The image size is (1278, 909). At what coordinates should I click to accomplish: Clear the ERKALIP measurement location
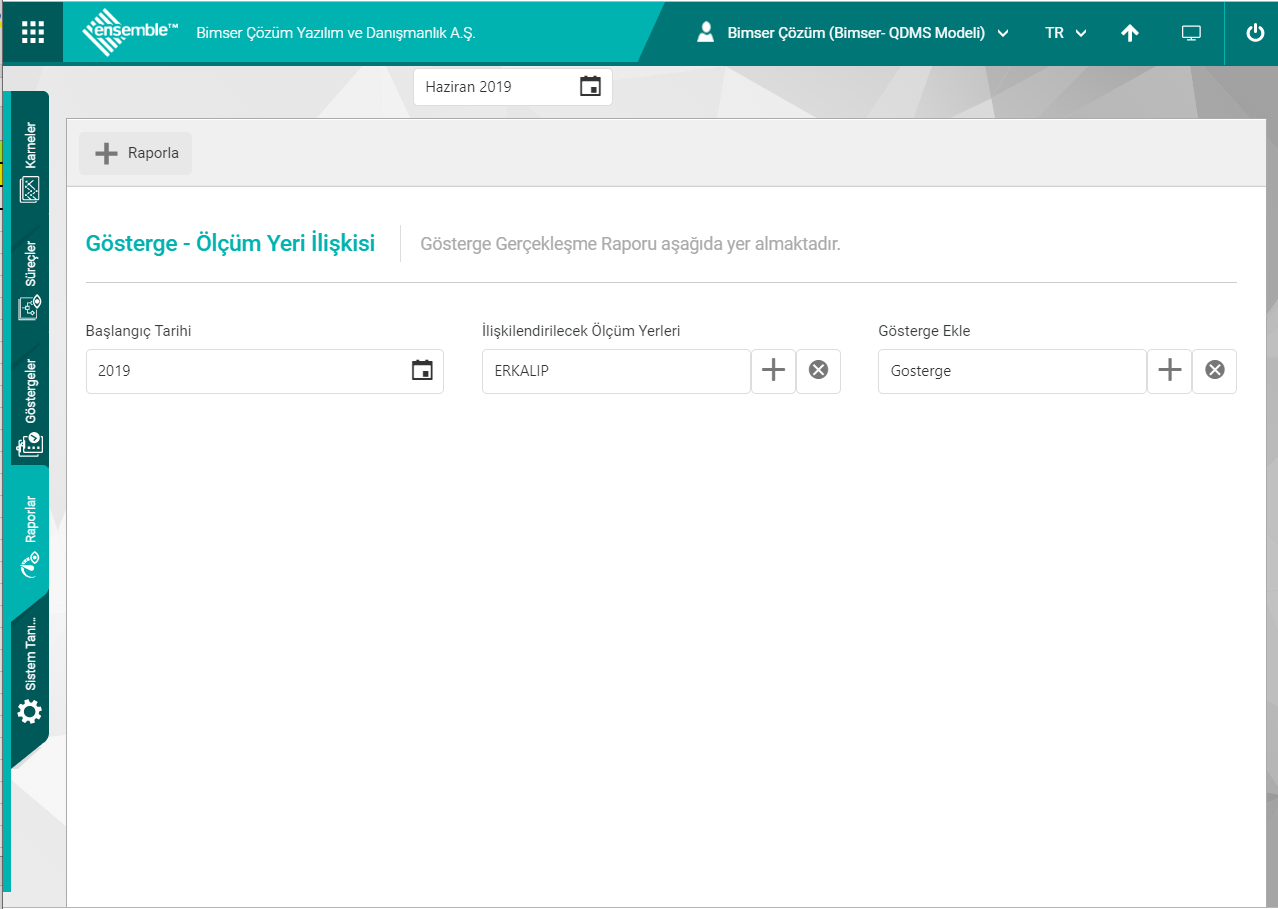(x=818, y=371)
